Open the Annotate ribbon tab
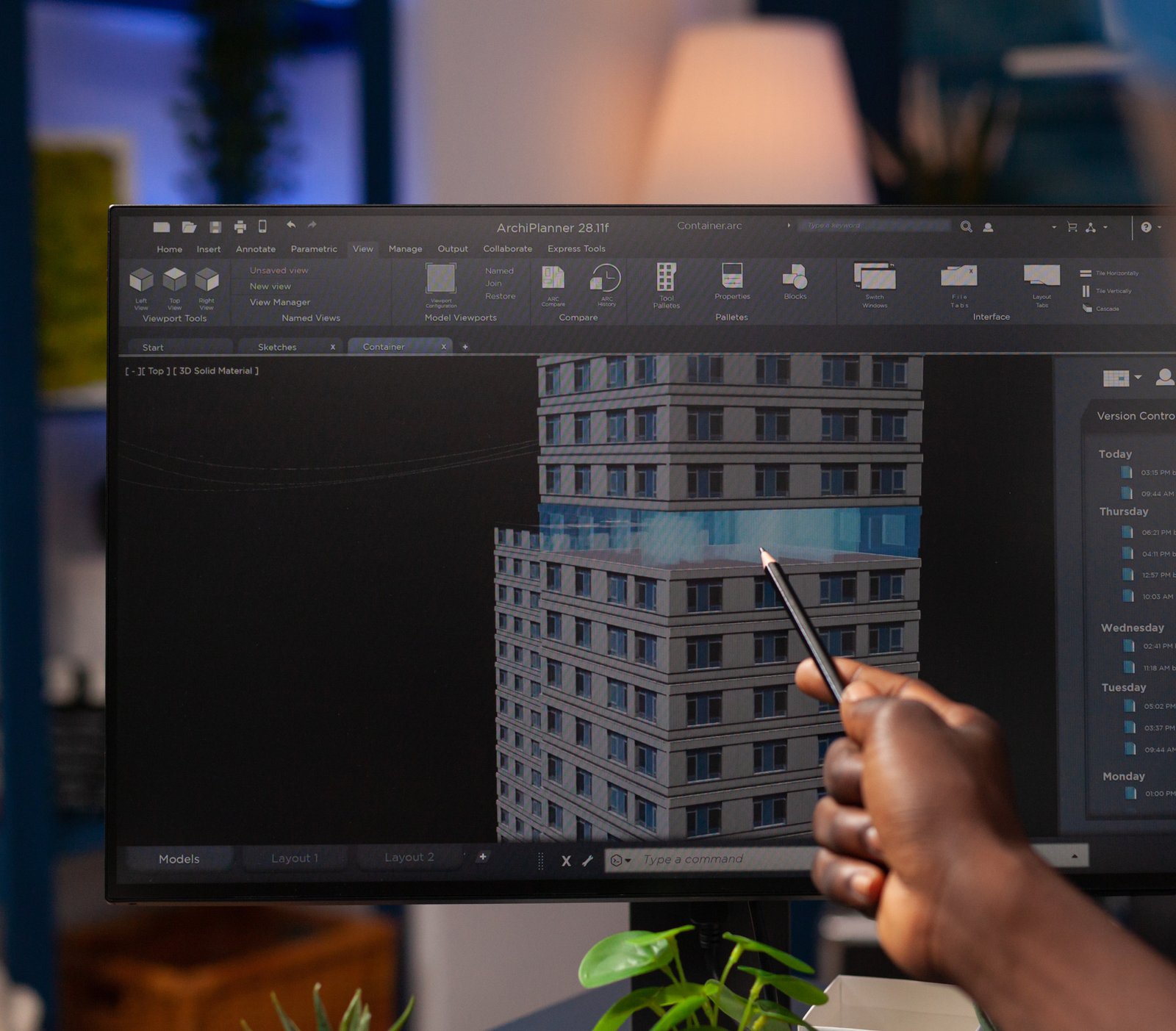1176x1031 pixels. tap(255, 249)
